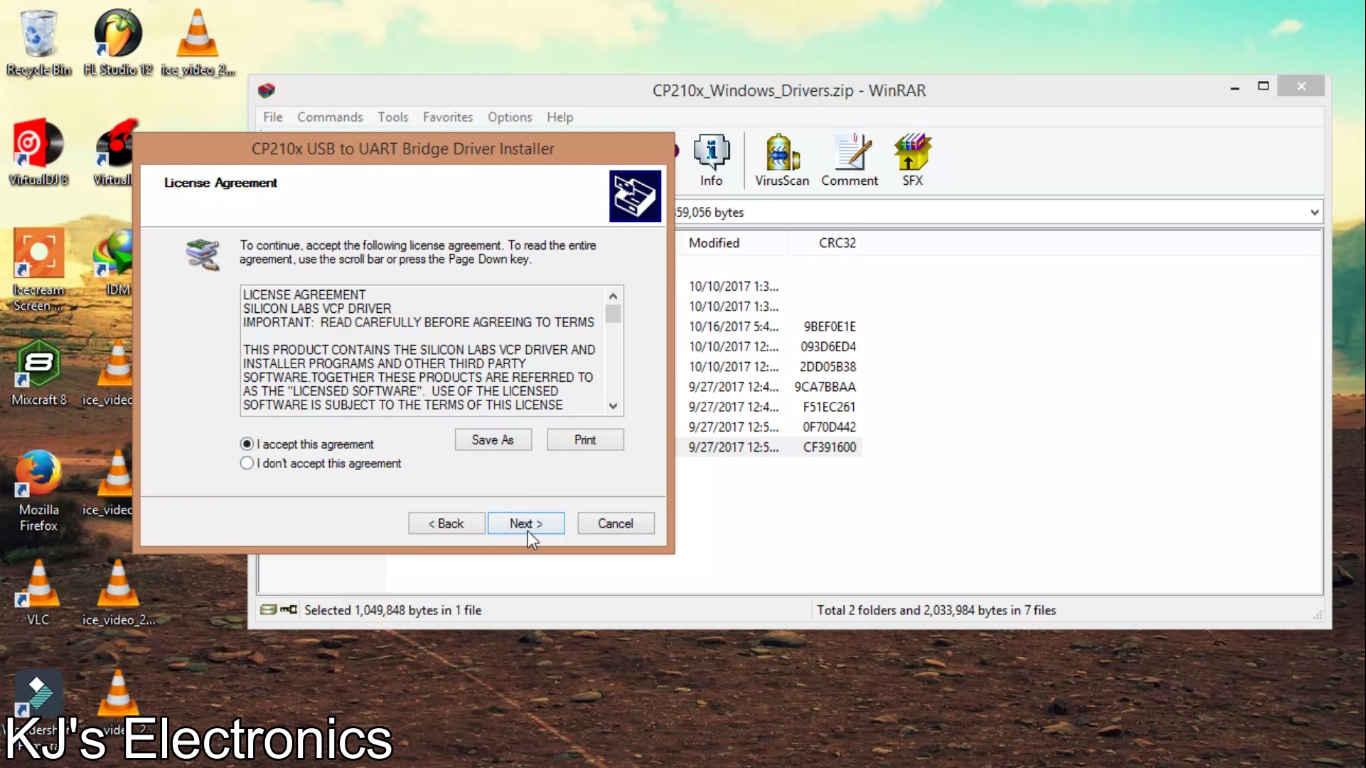Image resolution: width=1366 pixels, height=768 pixels.
Task: Select row with CRC32 9CA7BBAA
Action: tap(770, 387)
